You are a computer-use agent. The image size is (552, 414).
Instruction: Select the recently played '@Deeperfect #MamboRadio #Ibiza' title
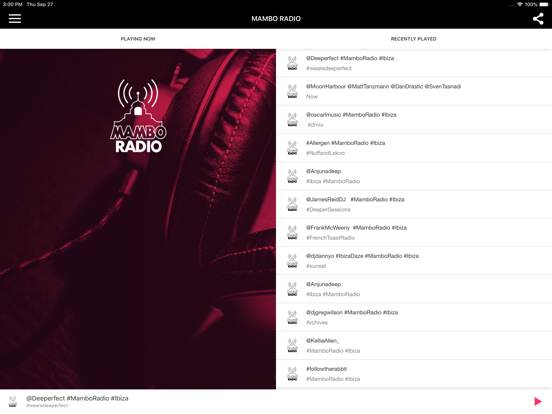[350, 58]
